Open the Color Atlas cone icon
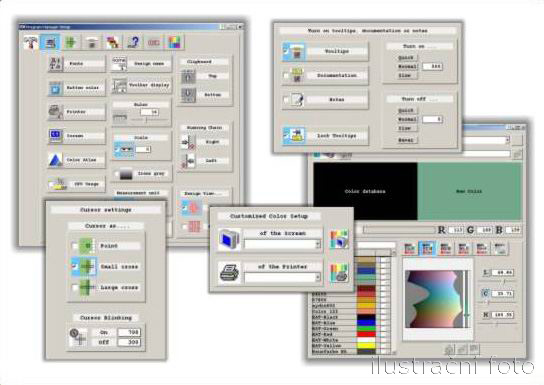The image size is (544, 385). click(56, 160)
